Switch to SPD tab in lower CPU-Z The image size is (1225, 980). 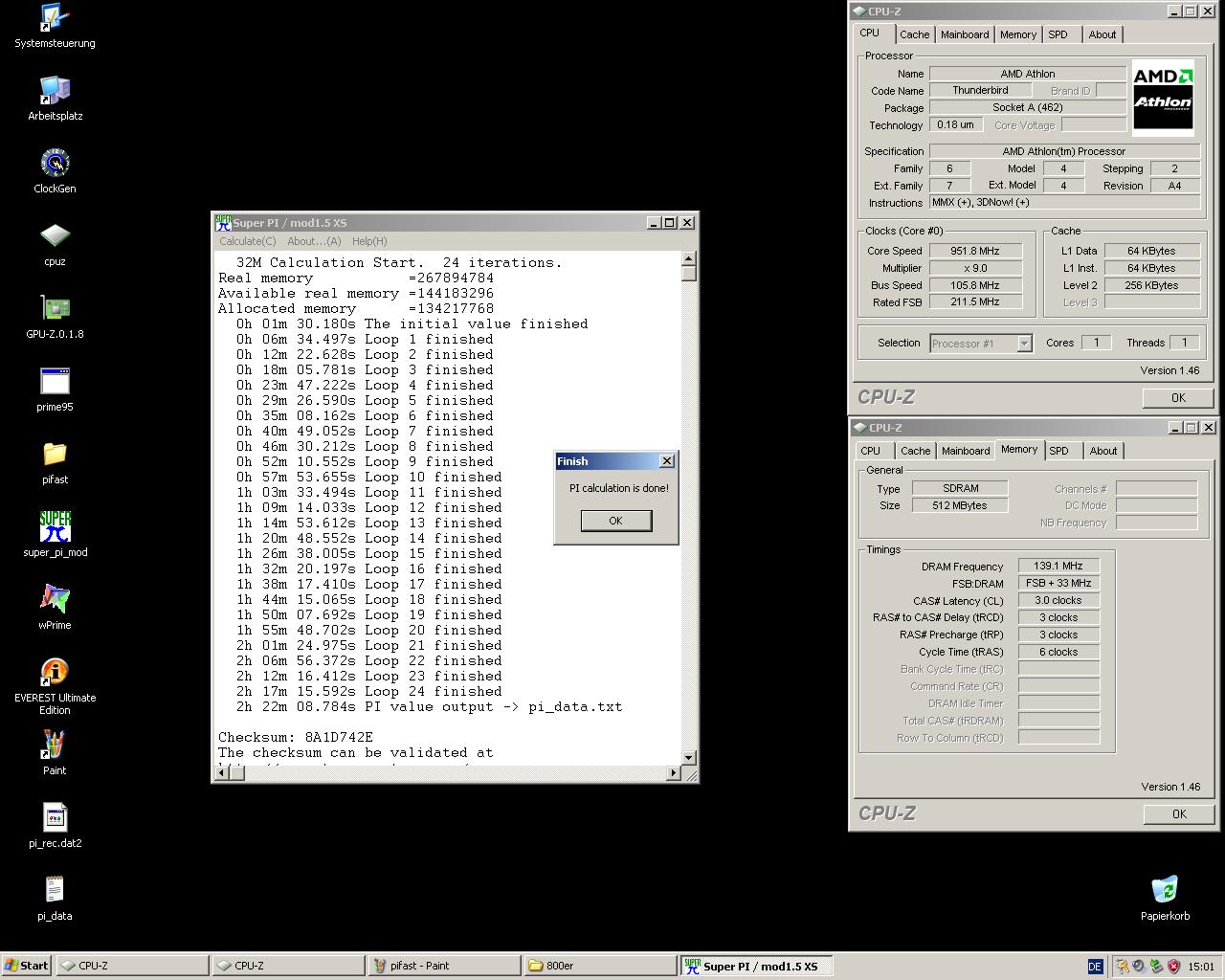pyautogui.click(x=1058, y=451)
